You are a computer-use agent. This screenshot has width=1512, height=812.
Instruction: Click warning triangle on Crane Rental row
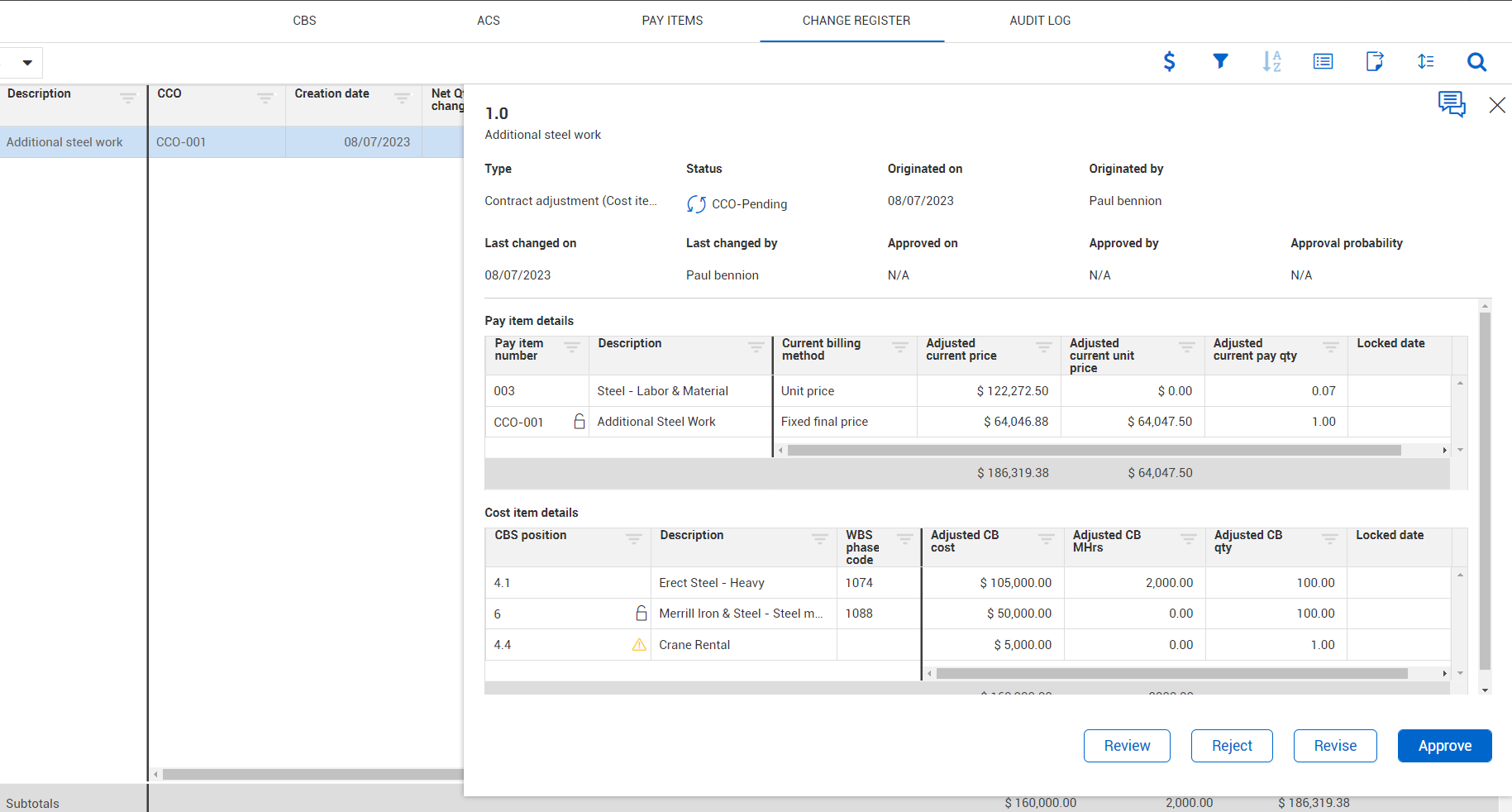(x=639, y=645)
